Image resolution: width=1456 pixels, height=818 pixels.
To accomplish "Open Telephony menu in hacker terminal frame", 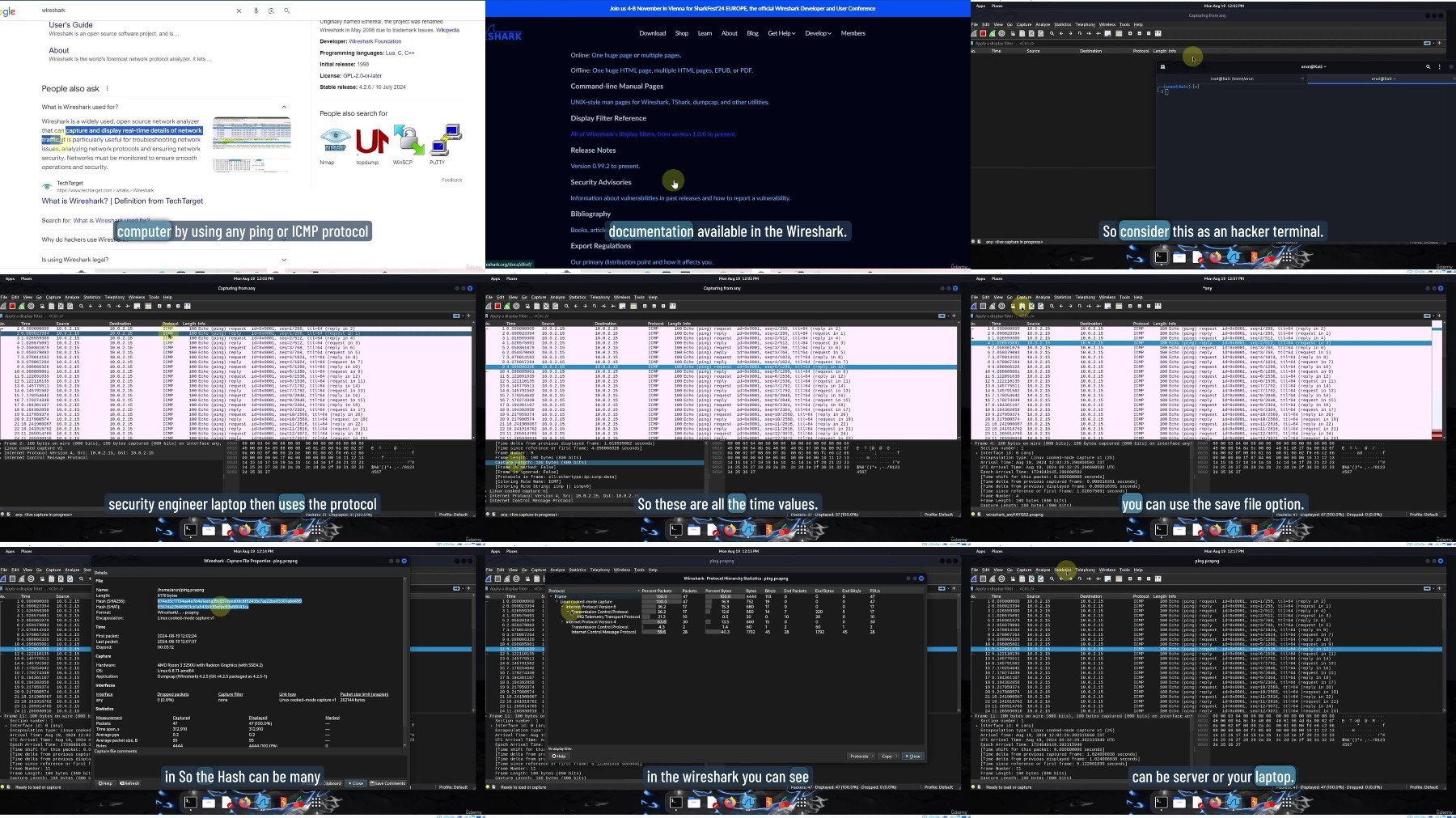I will tap(1086, 24).
